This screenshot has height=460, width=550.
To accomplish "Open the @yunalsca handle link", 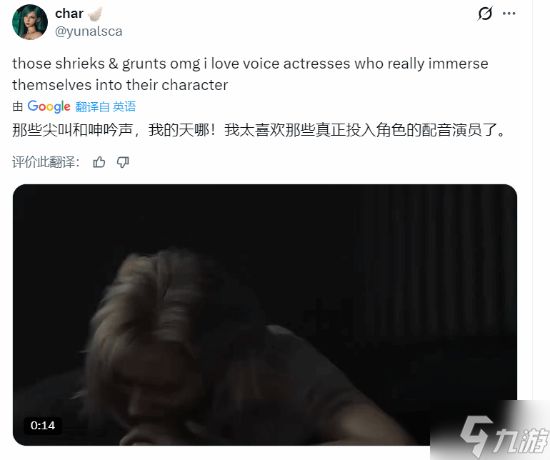I will 89,32.
